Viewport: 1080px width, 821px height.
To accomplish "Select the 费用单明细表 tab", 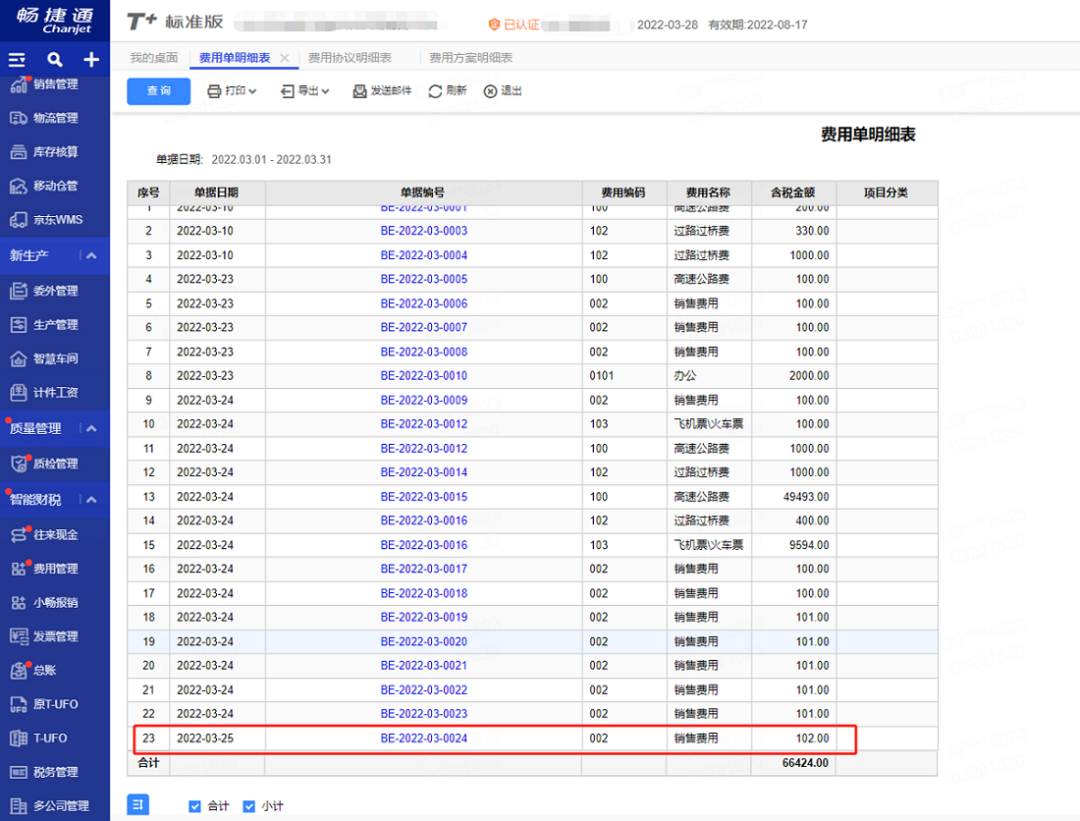I will pyautogui.click(x=235, y=58).
